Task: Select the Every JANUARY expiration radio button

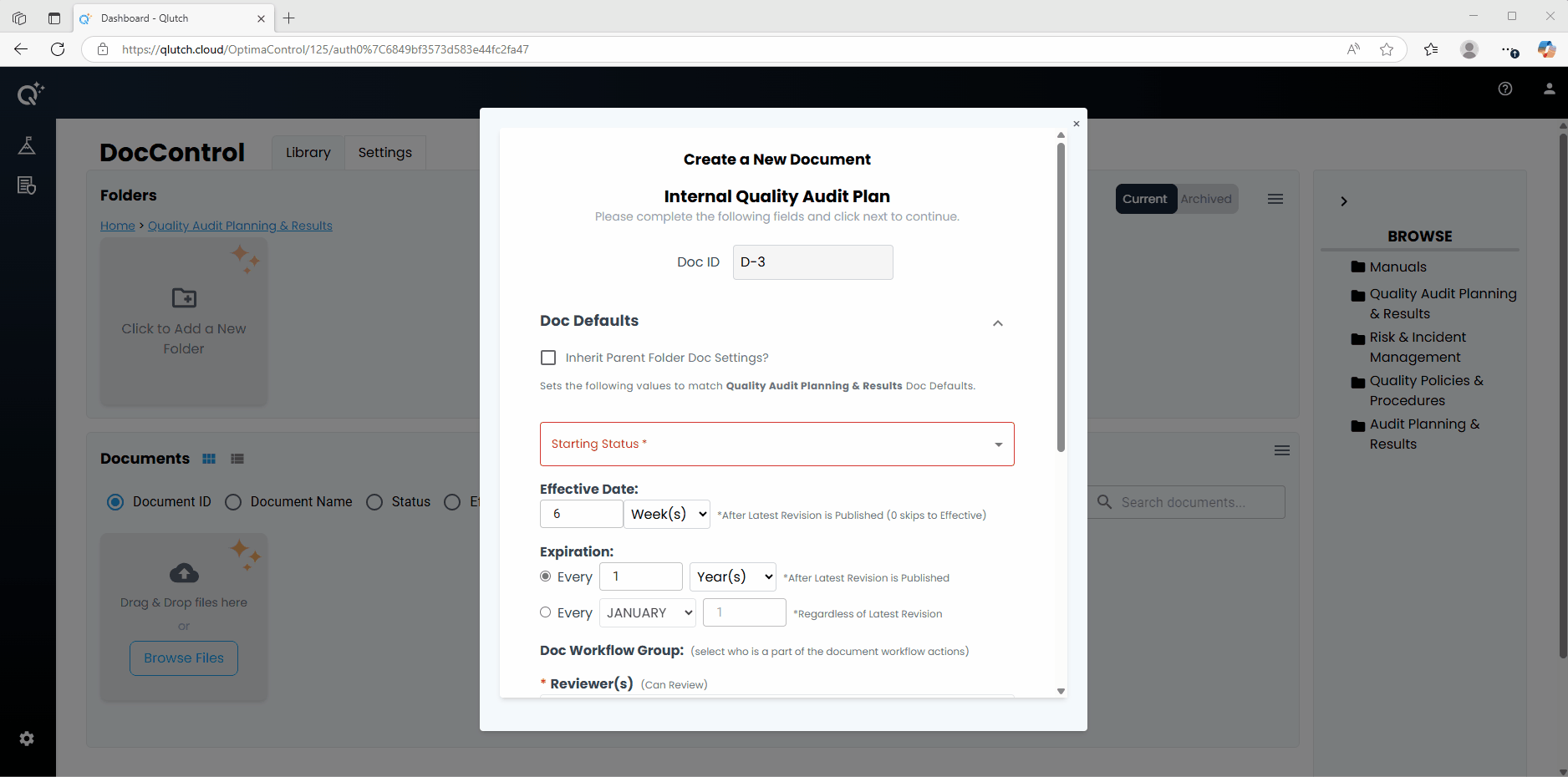Action: [546, 612]
